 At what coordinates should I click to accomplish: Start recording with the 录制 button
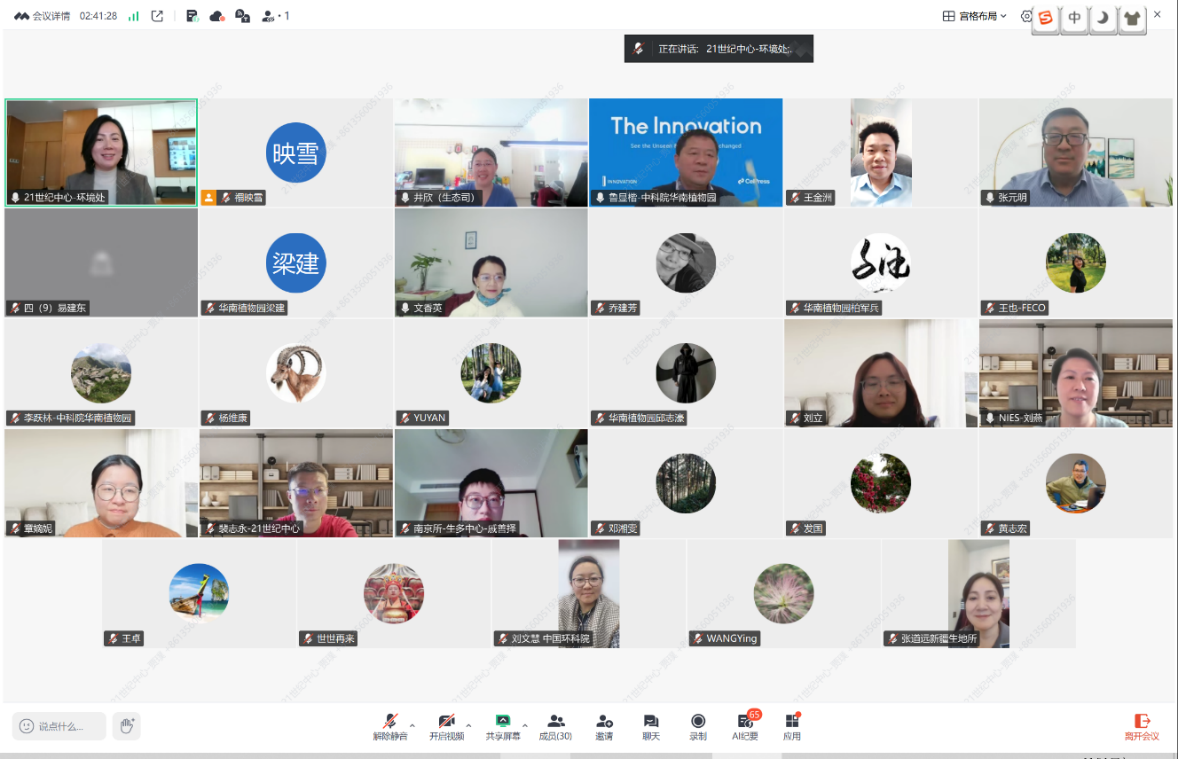tap(698, 726)
